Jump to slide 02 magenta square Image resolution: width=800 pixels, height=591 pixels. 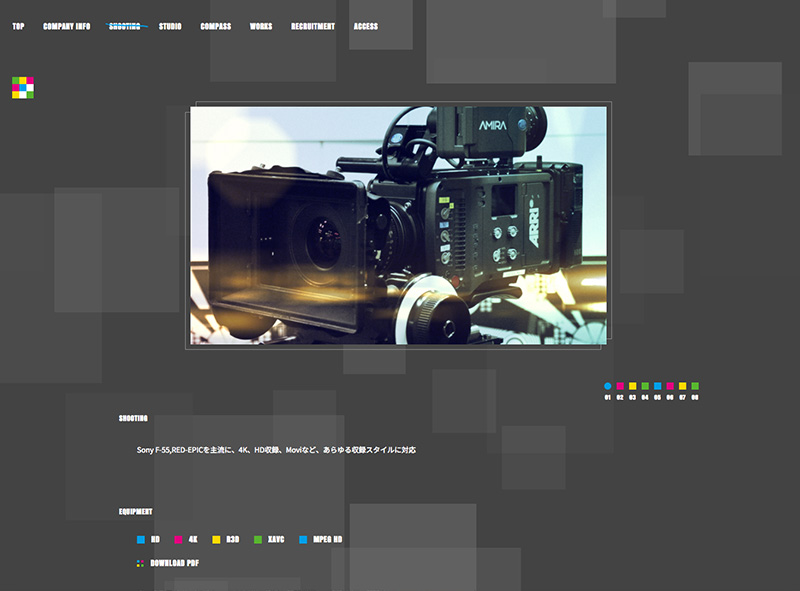click(x=620, y=386)
